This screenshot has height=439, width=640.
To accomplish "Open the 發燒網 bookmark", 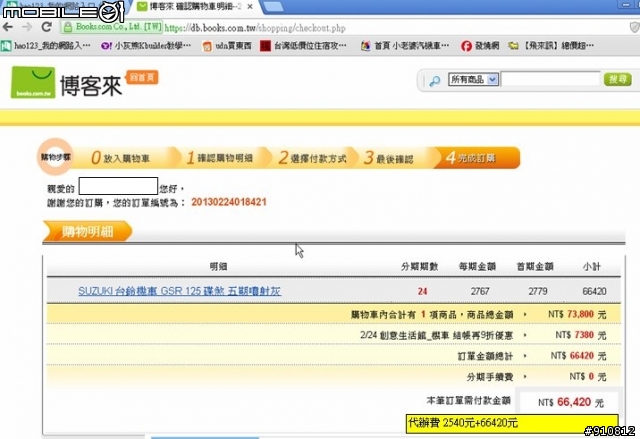I will point(480,46).
